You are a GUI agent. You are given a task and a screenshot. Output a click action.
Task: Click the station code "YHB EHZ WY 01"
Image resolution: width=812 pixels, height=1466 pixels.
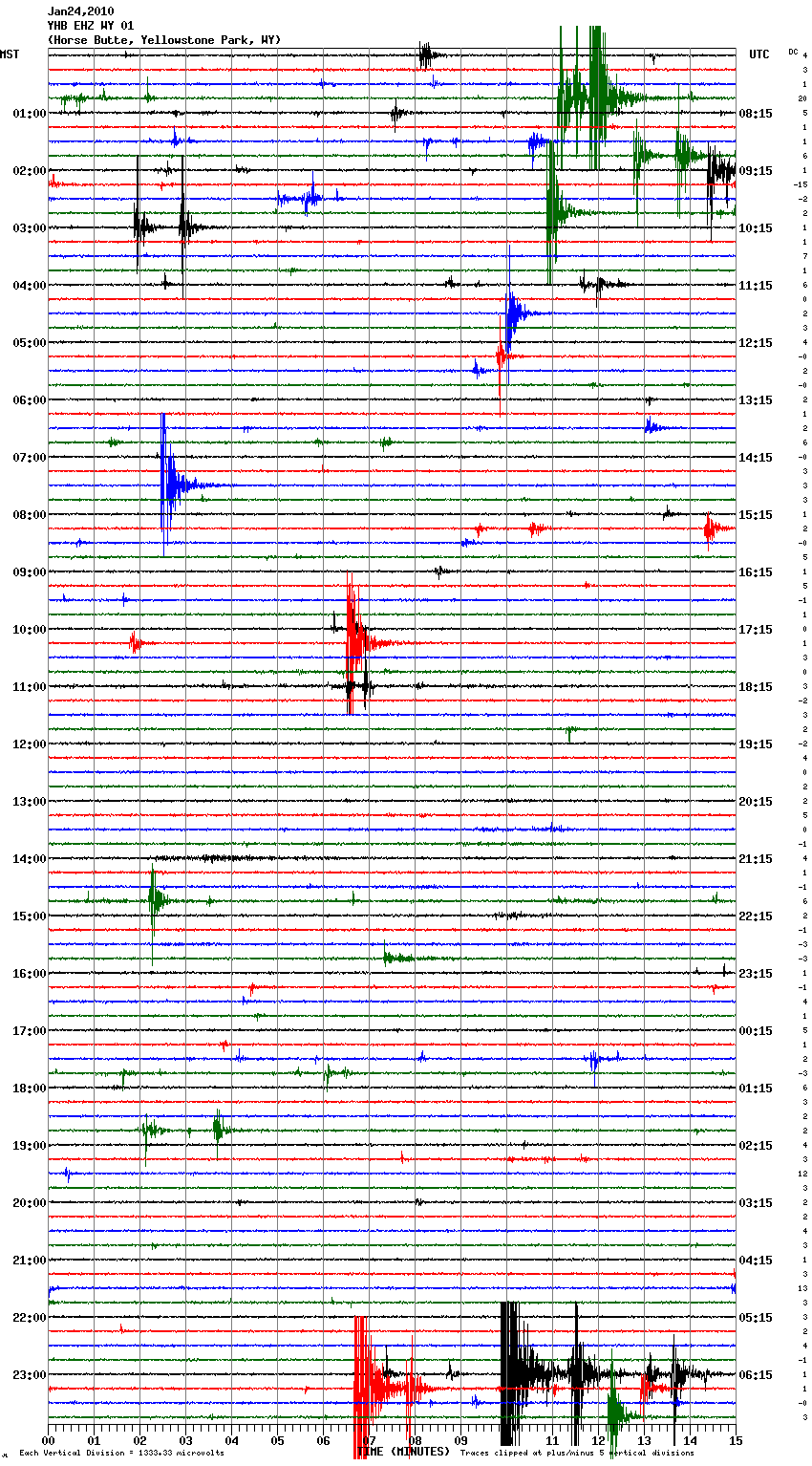click(91, 26)
